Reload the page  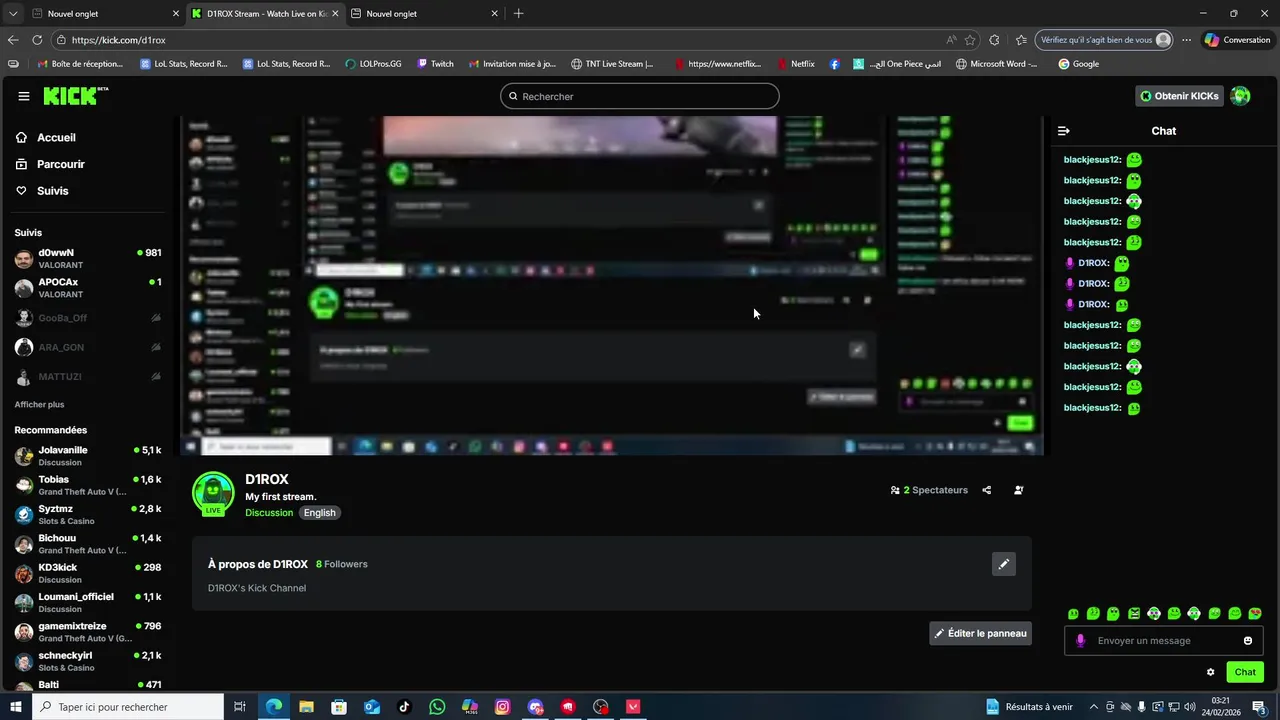(x=37, y=40)
